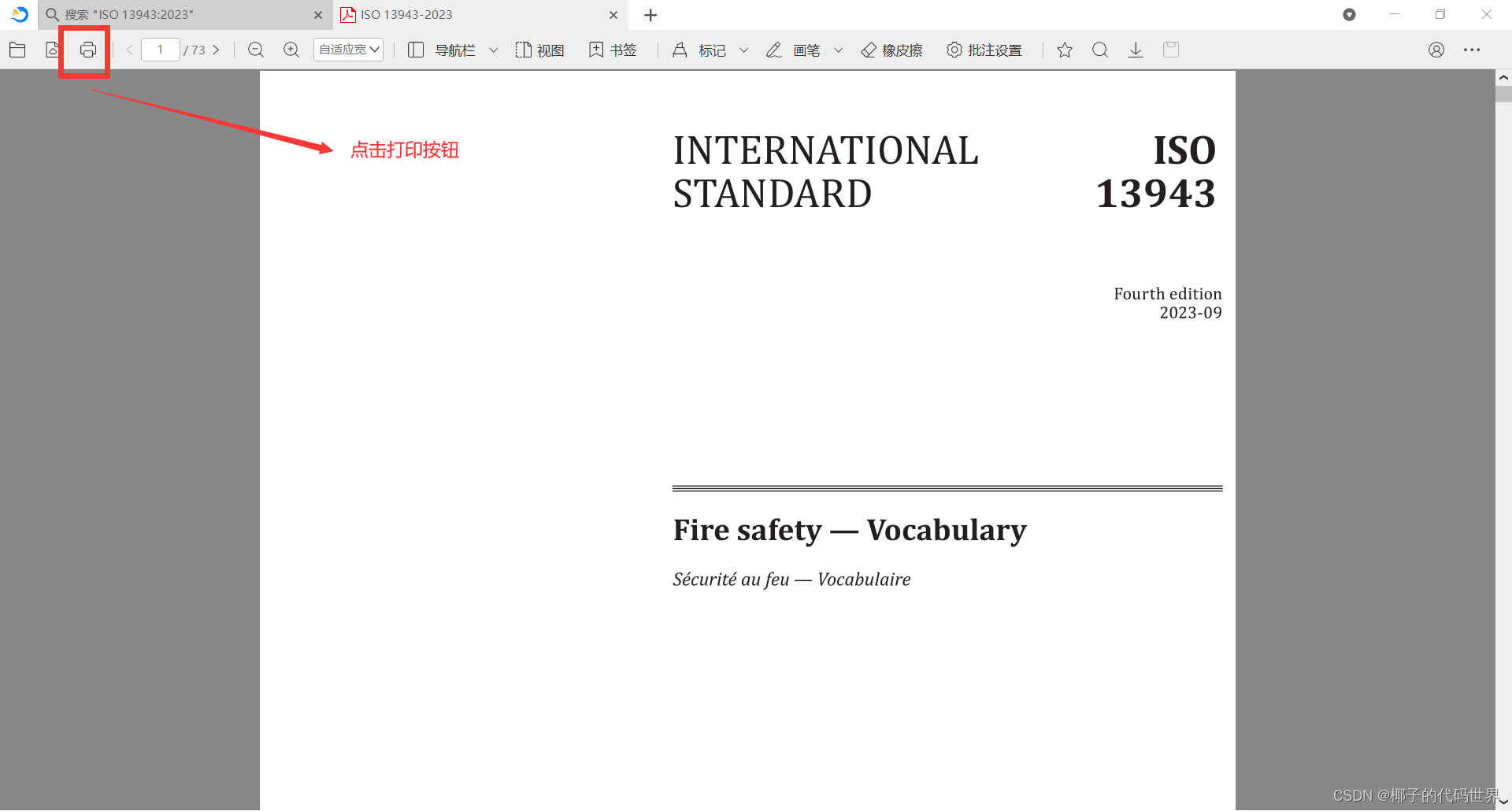Click the save disk icon

point(1171,50)
